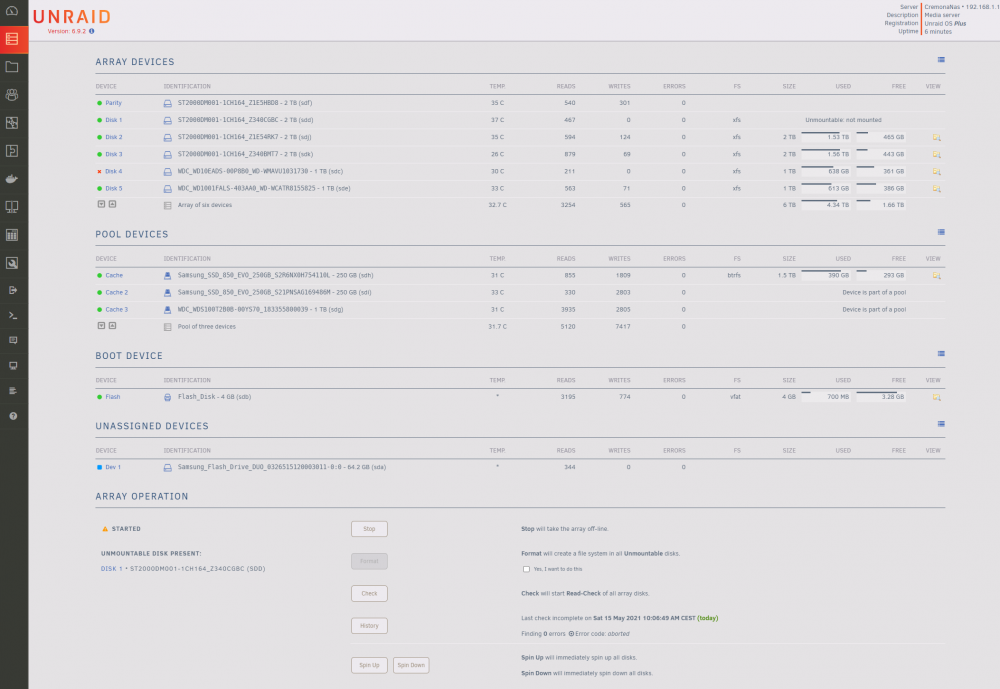Screen dimensions: 1000x689
Task: Click up-arrow icon in 'Array of six devices' row
Action: (112, 204)
